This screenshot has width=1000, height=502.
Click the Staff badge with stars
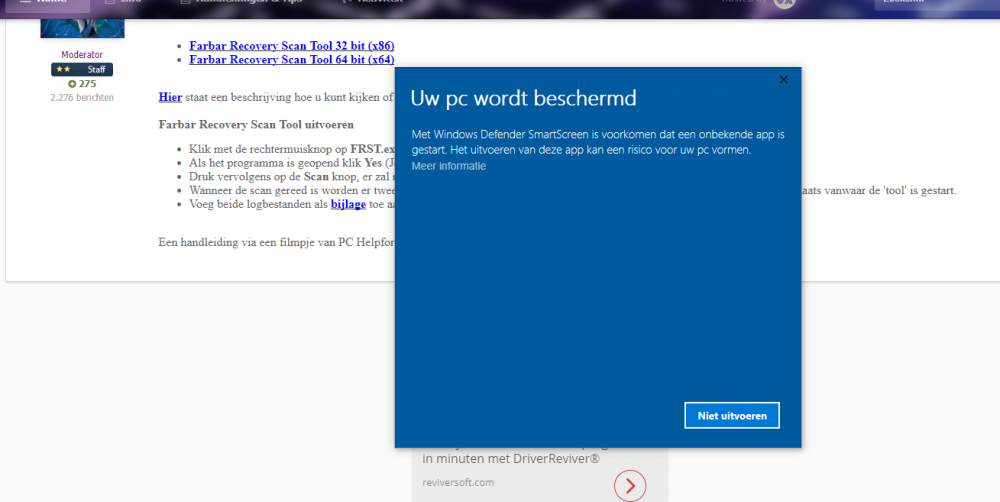(x=82, y=69)
